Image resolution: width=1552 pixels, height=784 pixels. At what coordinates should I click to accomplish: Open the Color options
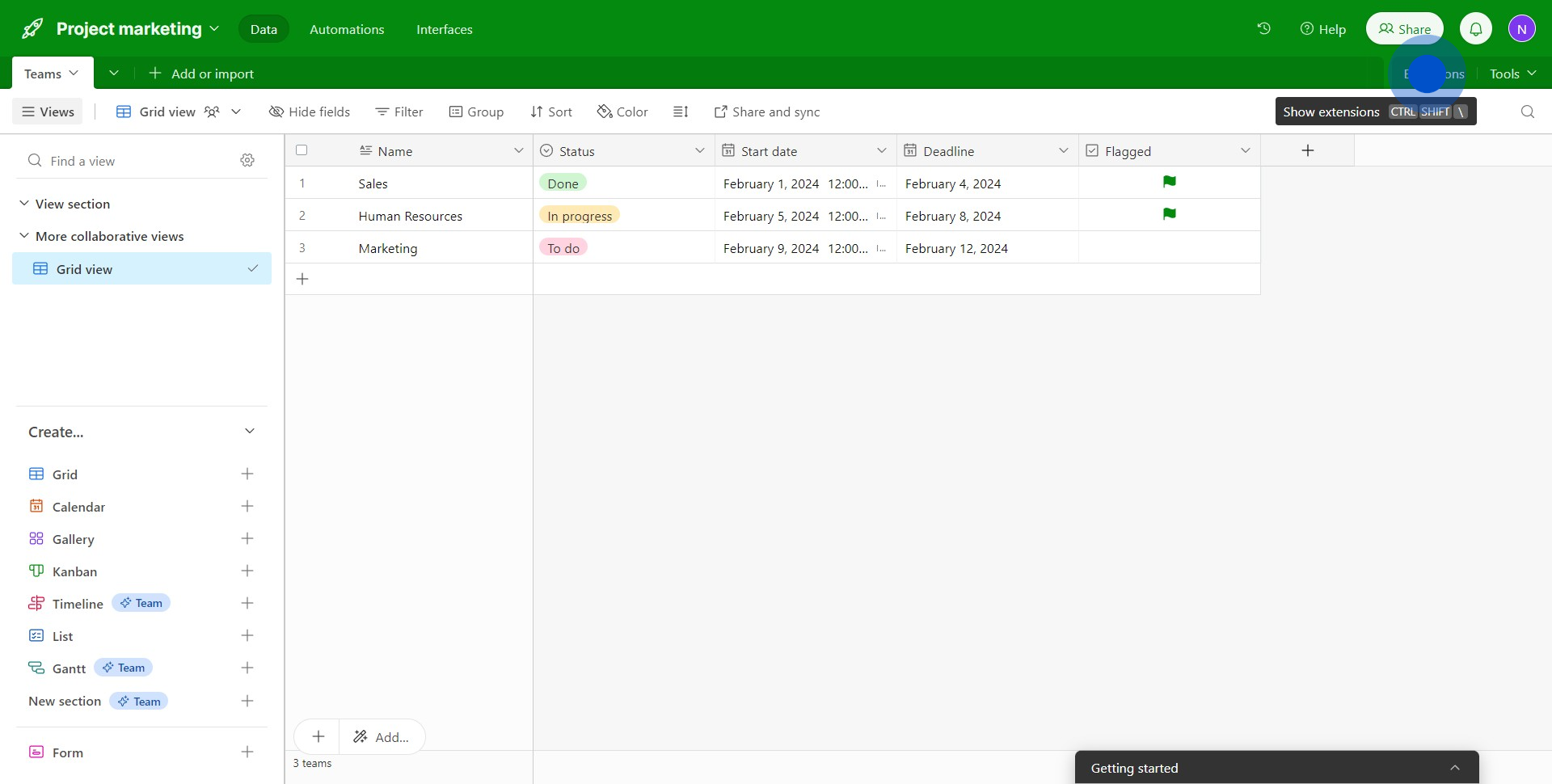coord(622,112)
